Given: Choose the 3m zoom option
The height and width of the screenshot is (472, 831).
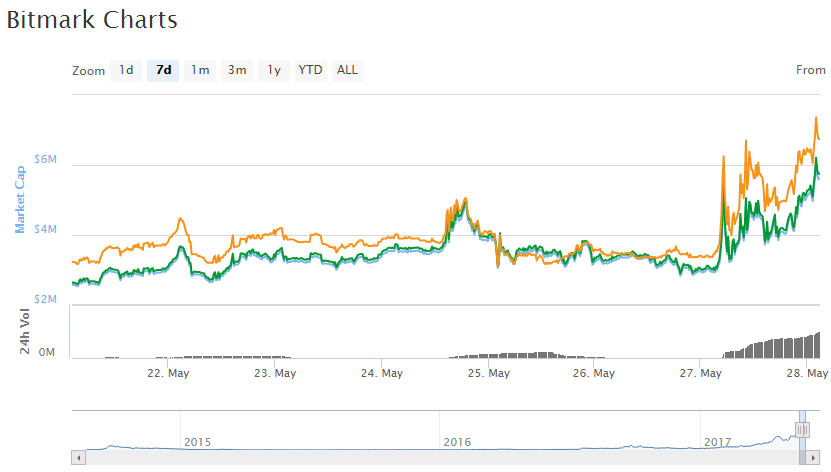Looking at the screenshot, I should [x=237, y=70].
